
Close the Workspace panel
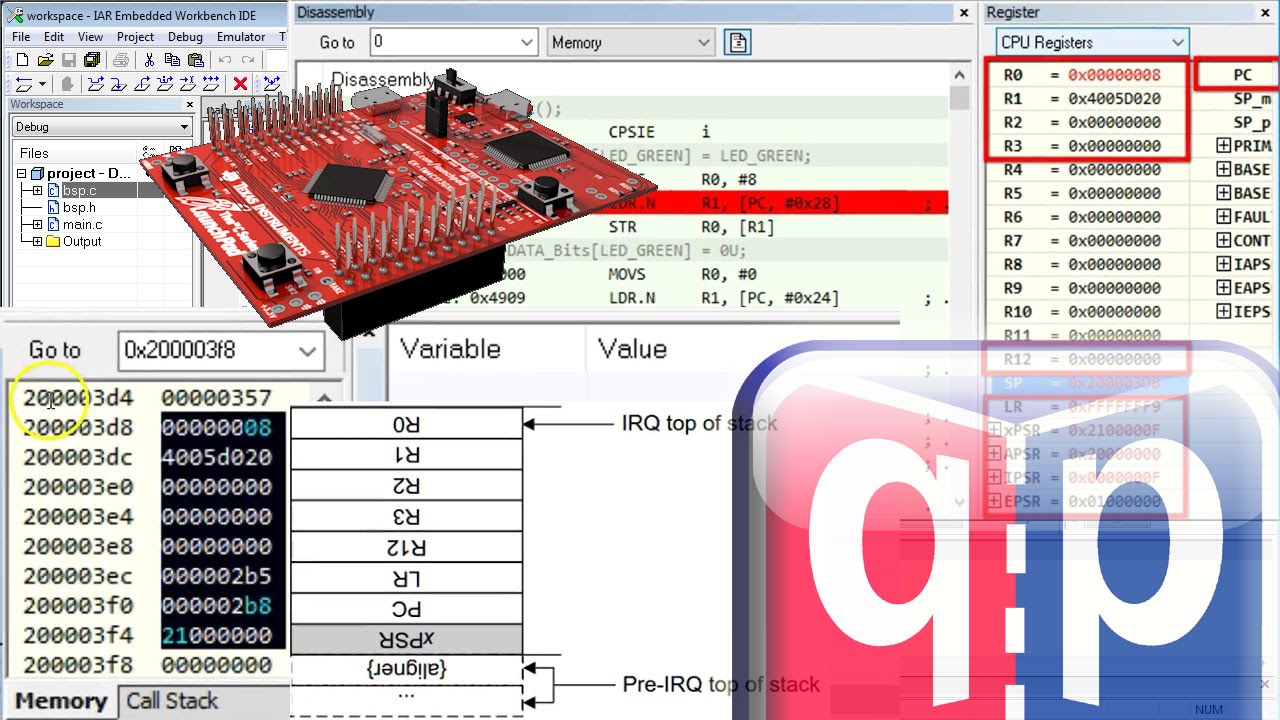190,104
